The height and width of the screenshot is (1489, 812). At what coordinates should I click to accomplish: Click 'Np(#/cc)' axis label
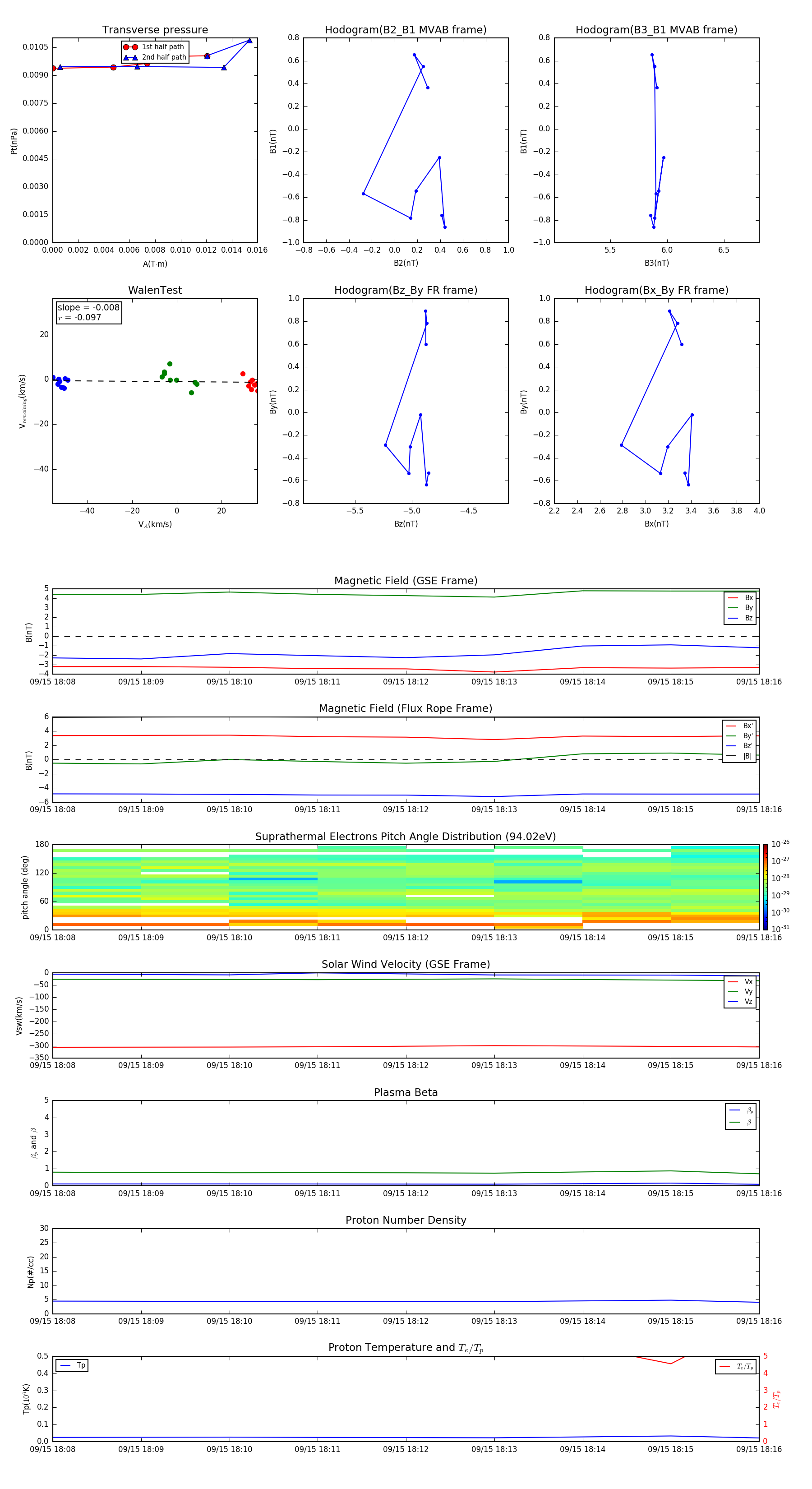point(31,1272)
